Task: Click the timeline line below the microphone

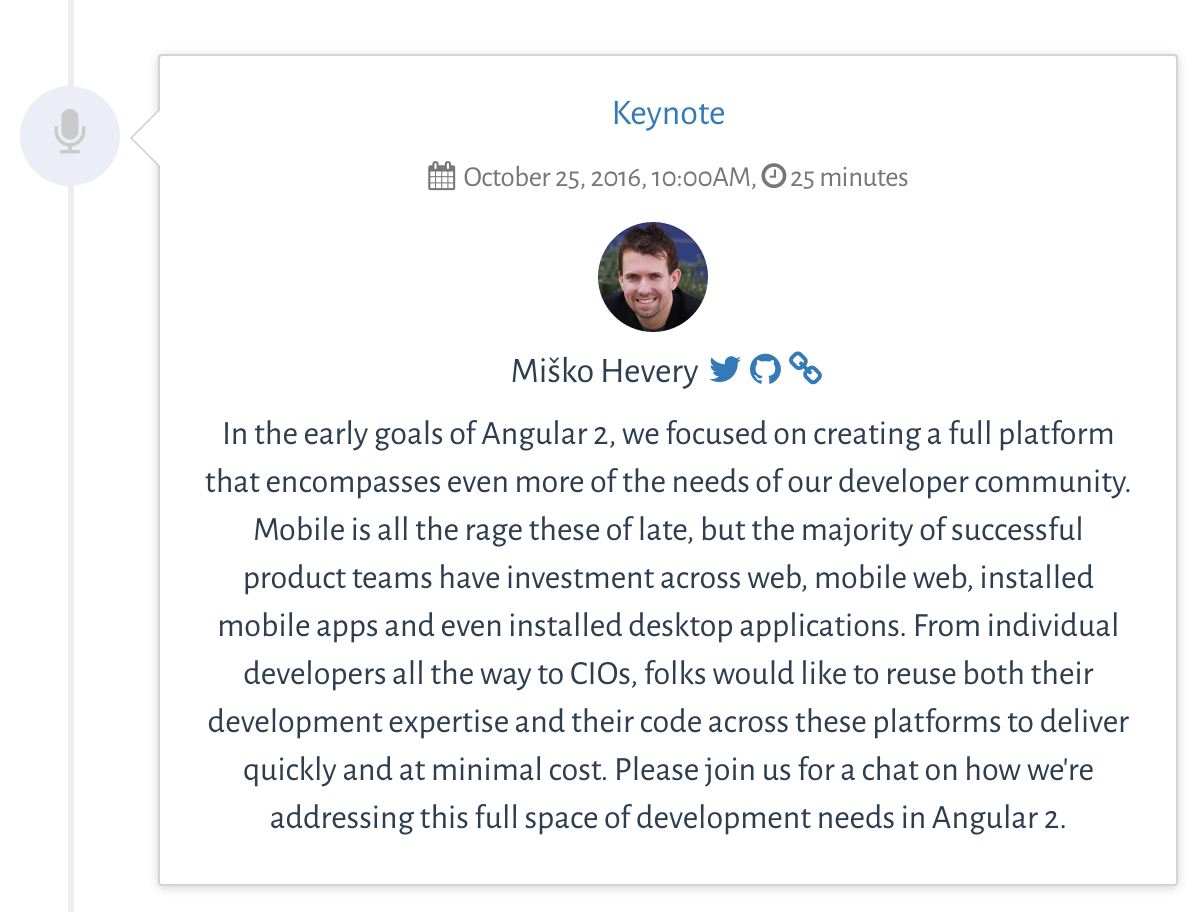Action: coord(72,548)
